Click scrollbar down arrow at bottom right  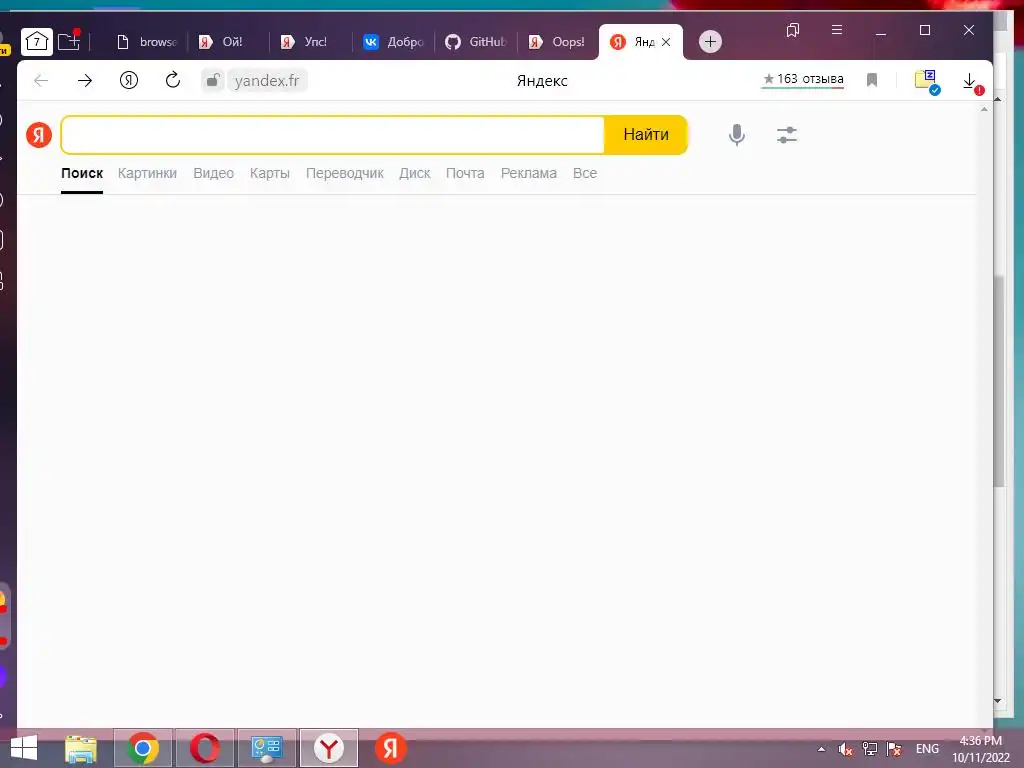pos(997,701)
